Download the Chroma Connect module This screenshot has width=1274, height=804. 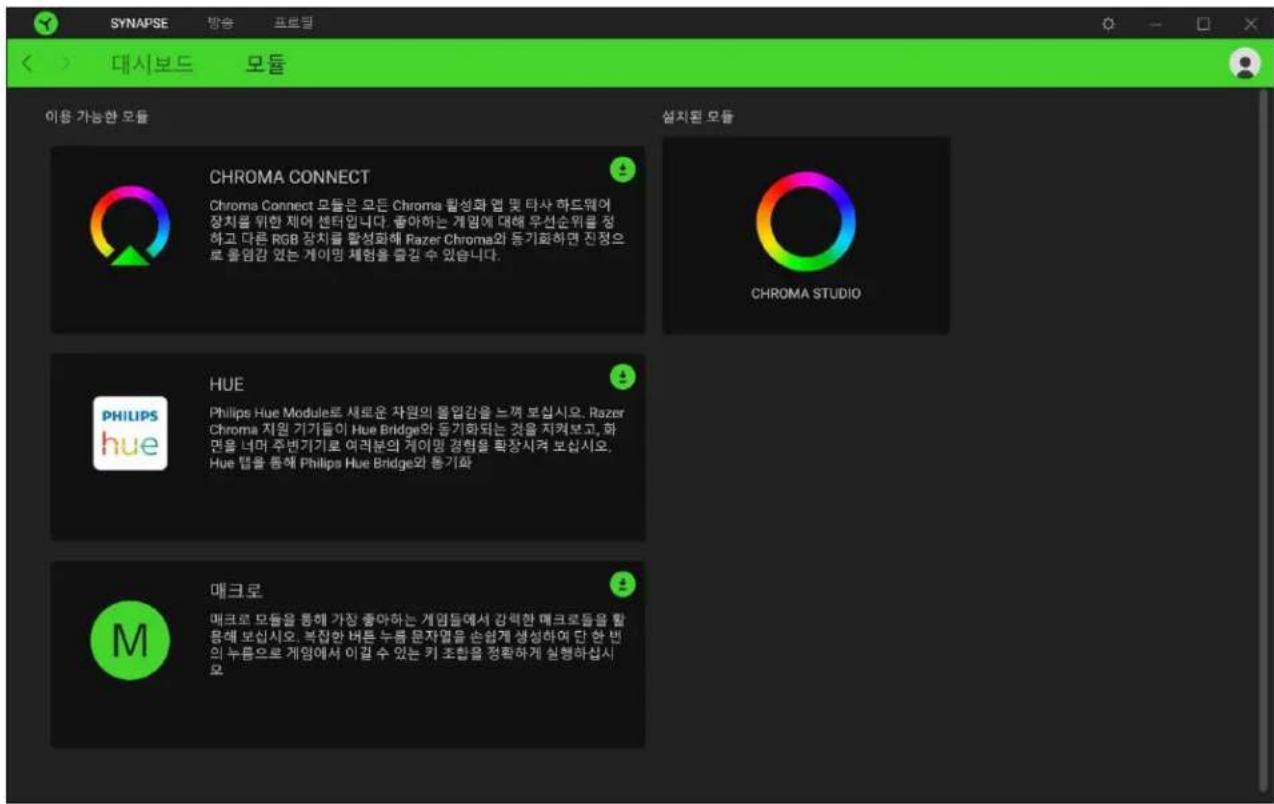[623, 170]
